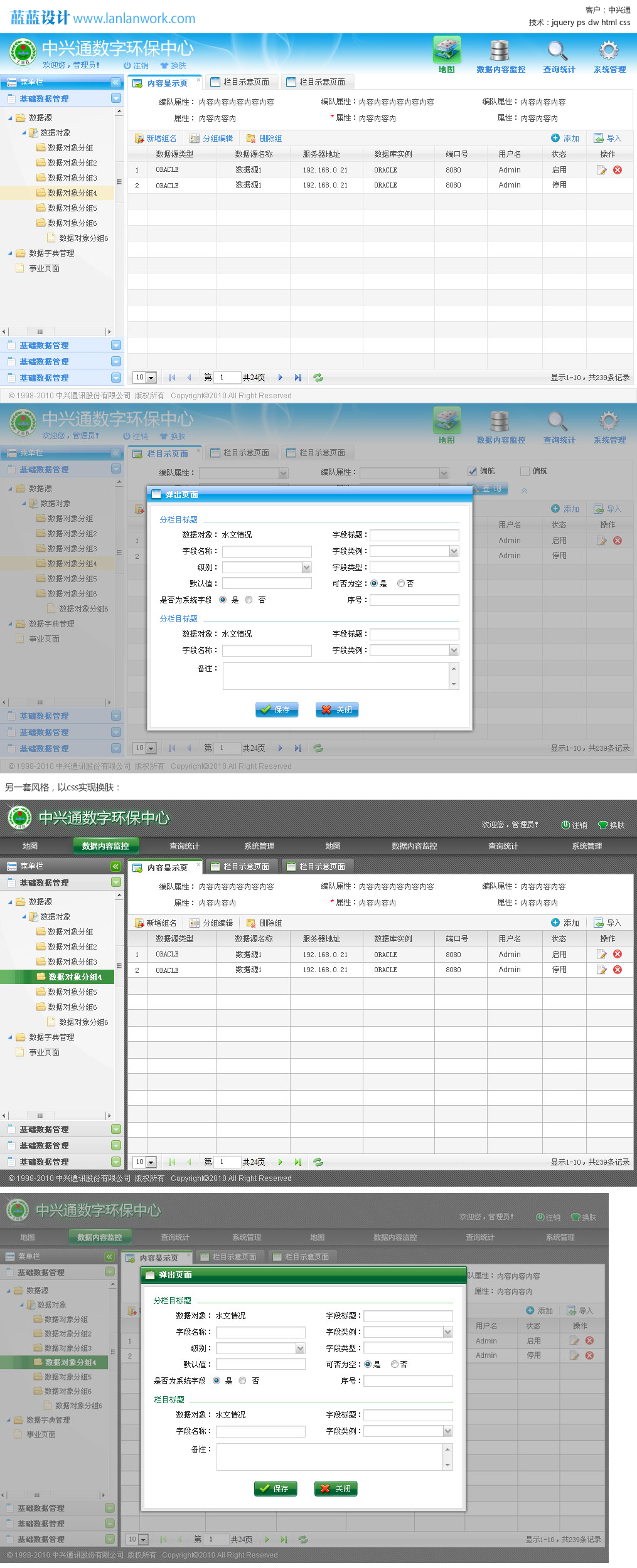The height and width of the screenshot is (1568, 637).
Task: Collapse the 菜单栏 sidebar in the undimmed blue screen
Action: (x=115, y=82)
